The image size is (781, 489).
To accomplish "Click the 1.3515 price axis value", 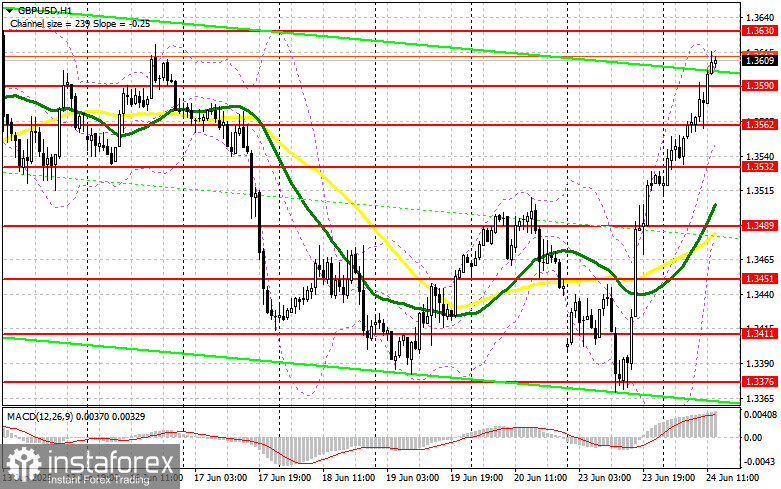I will point(760,191).
